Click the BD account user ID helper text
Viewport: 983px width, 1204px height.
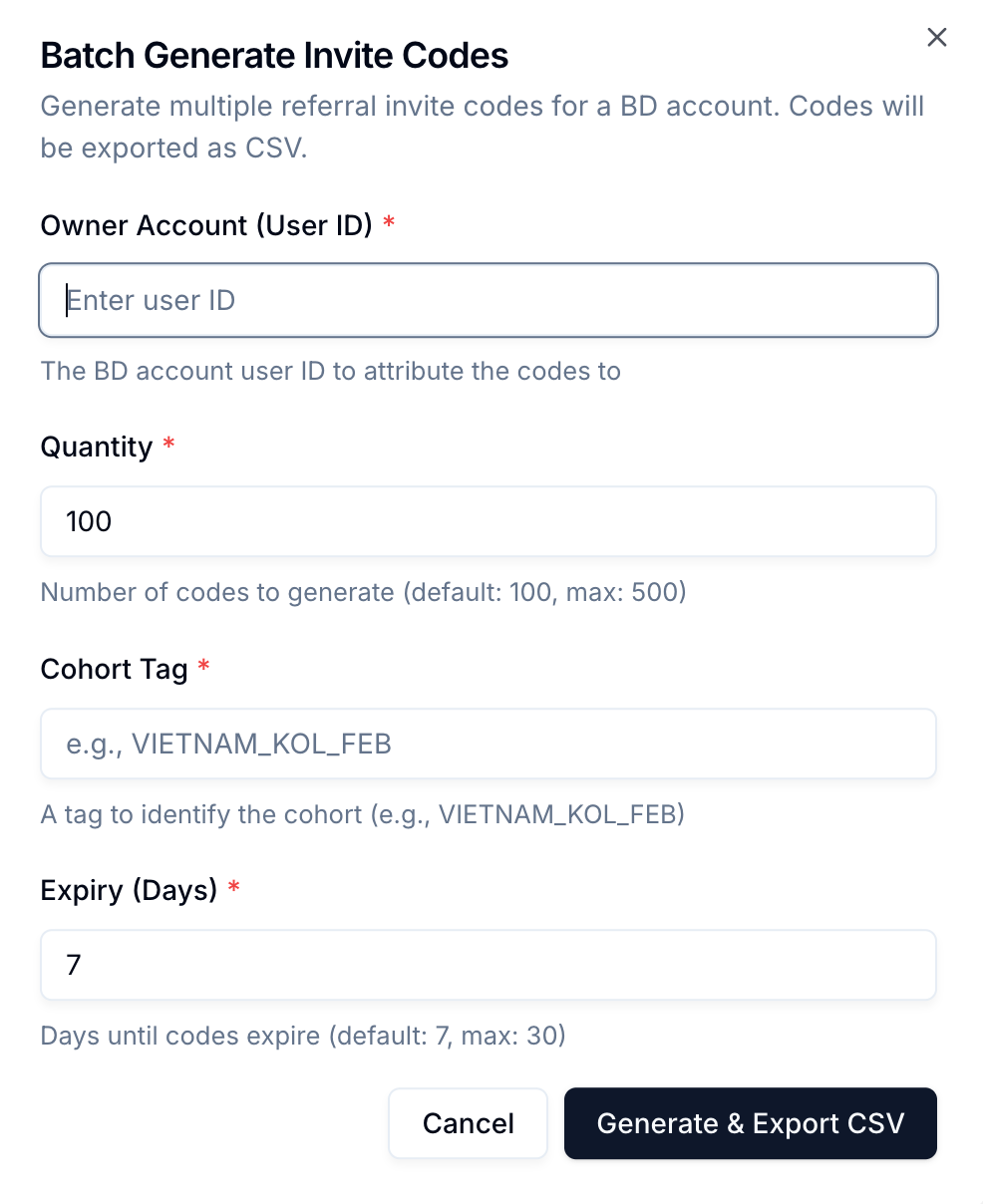(x=330, y=372)
